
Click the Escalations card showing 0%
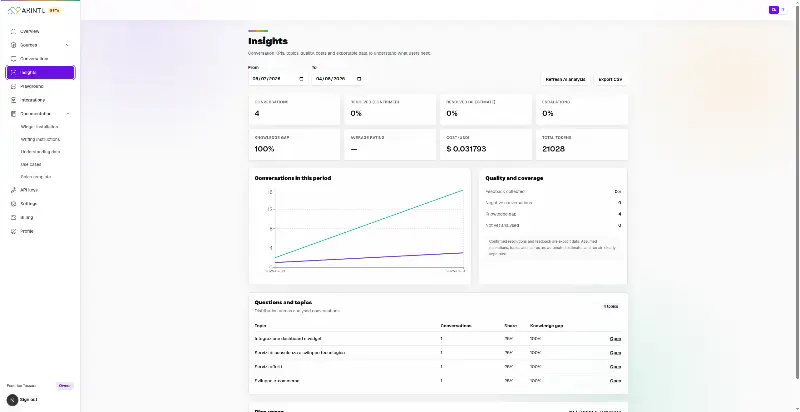click(582, 109)
